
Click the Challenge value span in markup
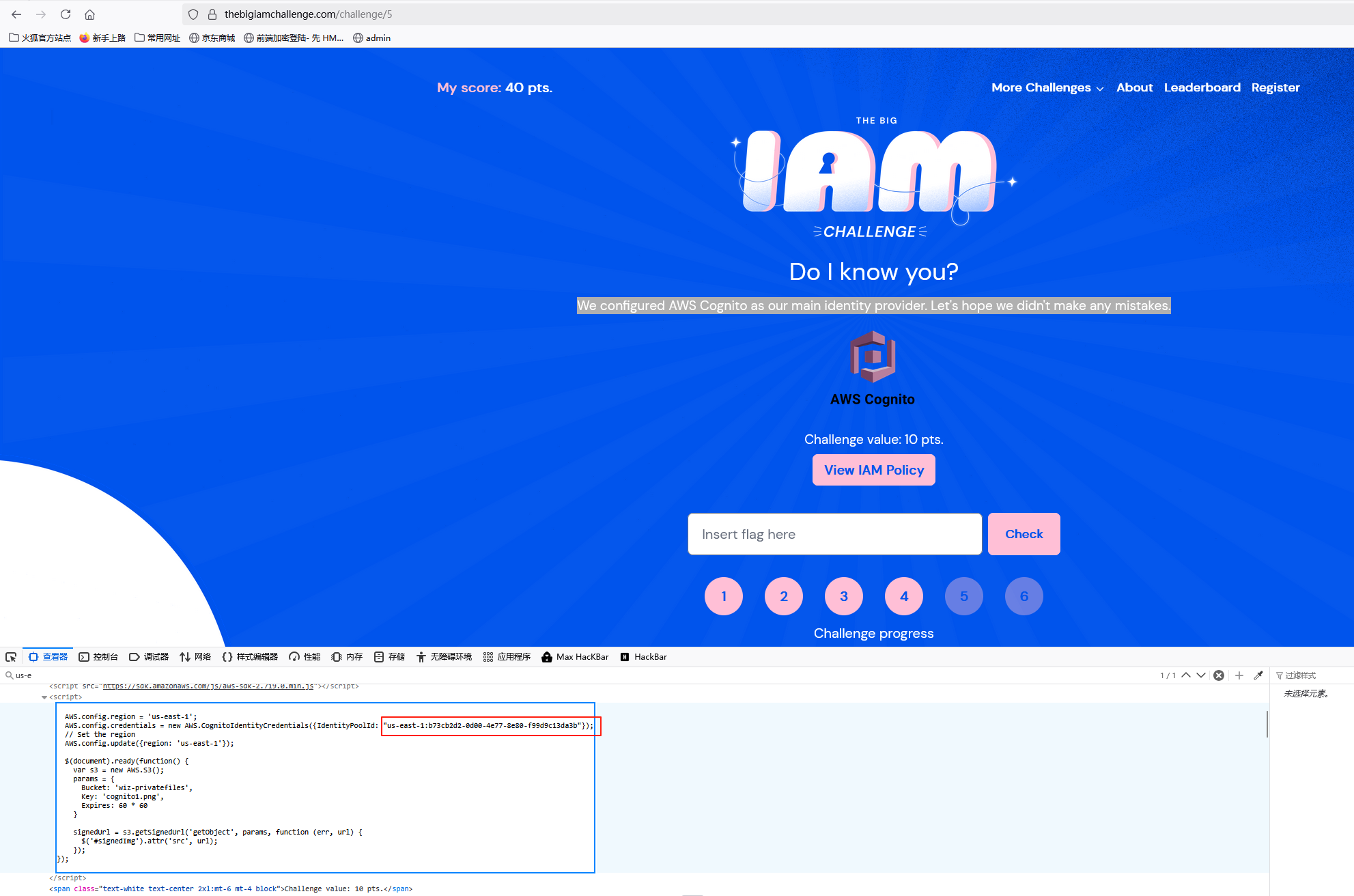click(231, 889)
